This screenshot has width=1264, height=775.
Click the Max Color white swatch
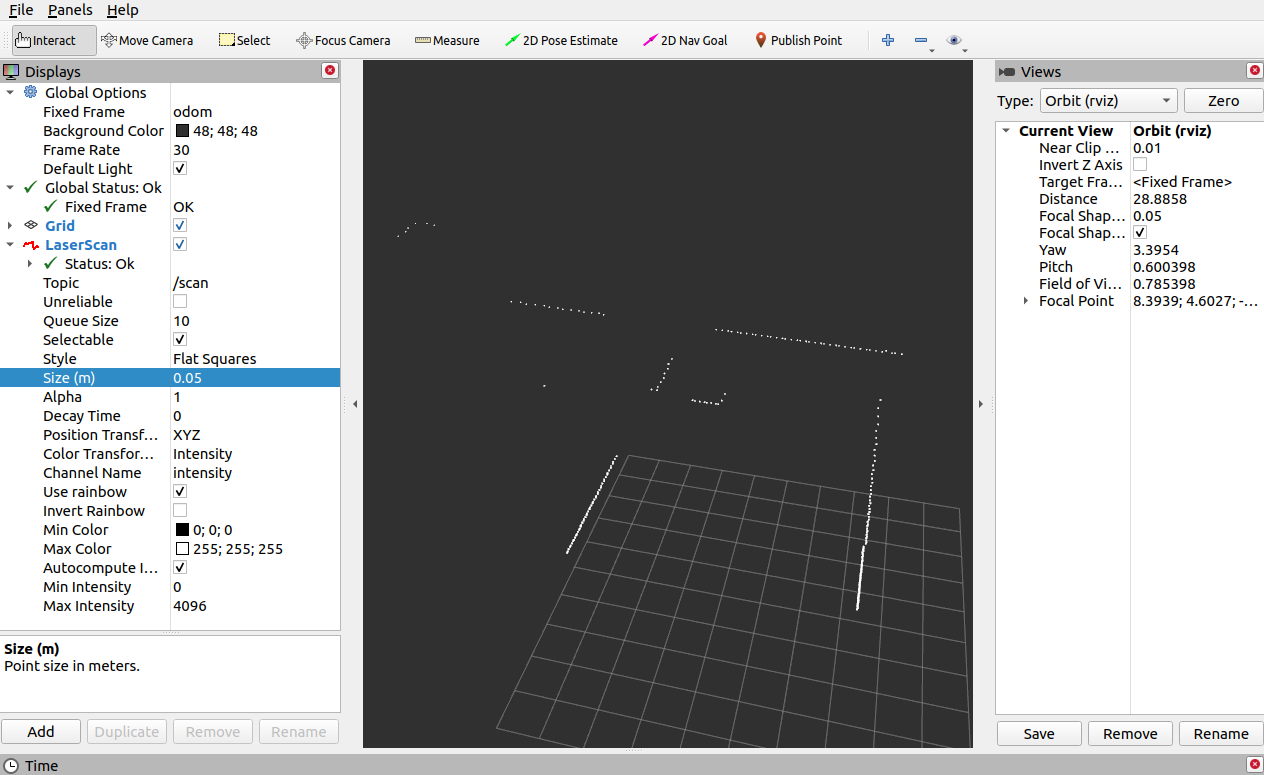coord(182,549)
